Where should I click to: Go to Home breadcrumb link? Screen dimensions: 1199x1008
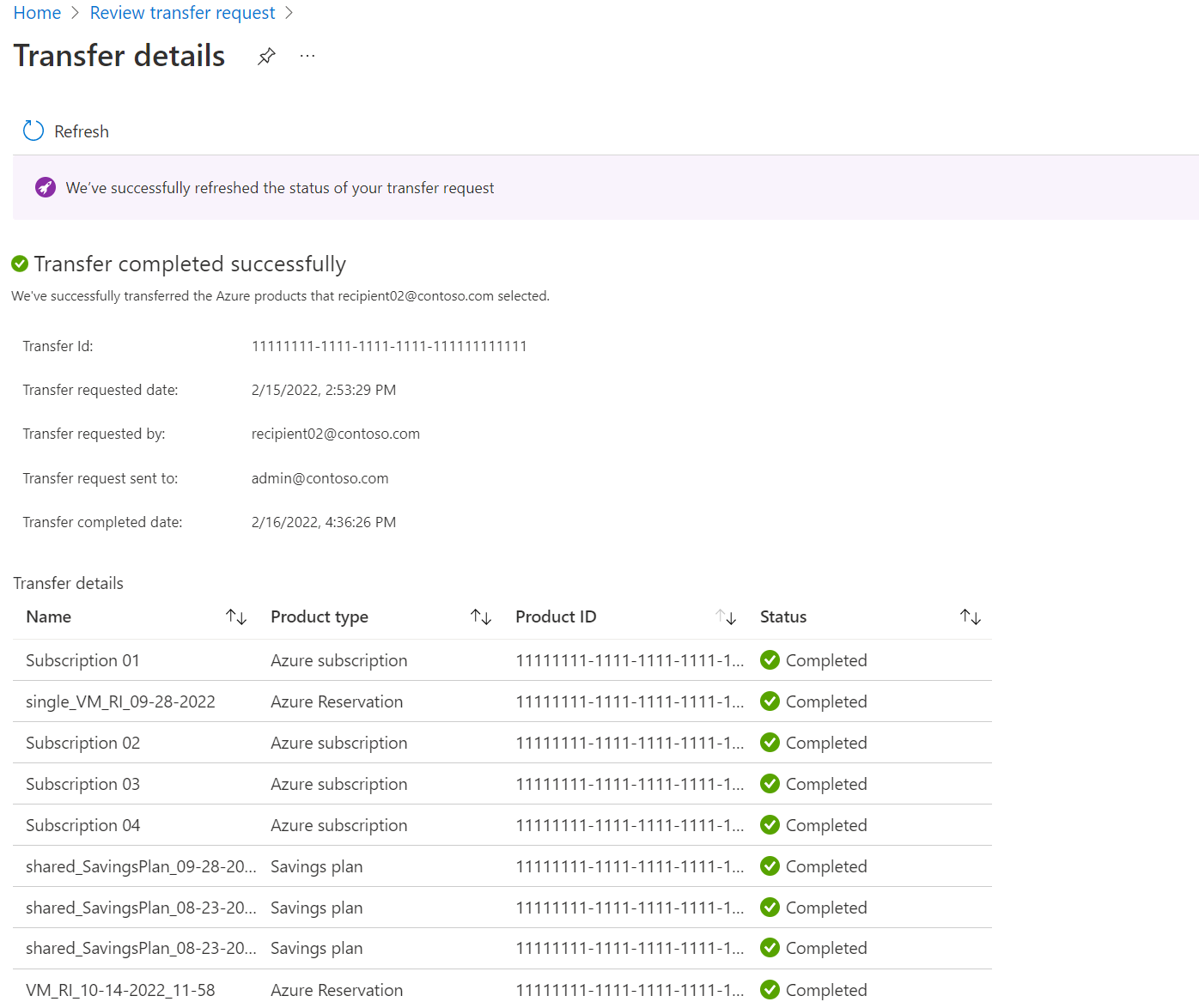(37, 13)
